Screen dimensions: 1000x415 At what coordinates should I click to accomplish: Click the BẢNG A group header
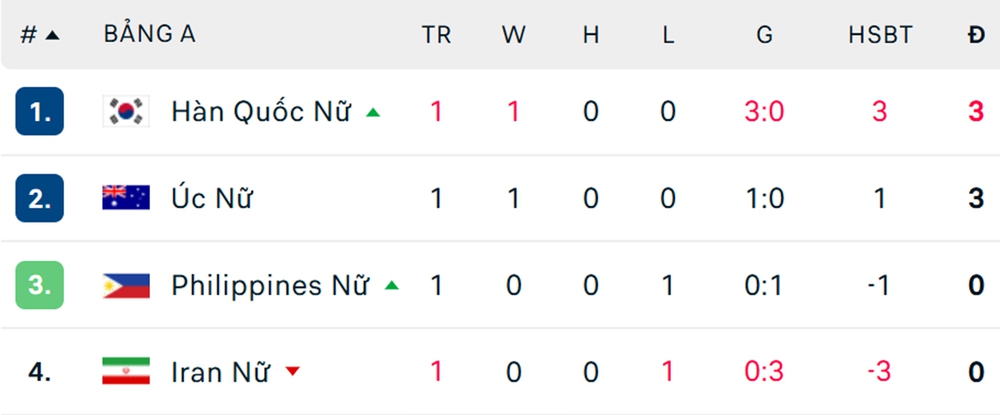[x=149, y=34]
